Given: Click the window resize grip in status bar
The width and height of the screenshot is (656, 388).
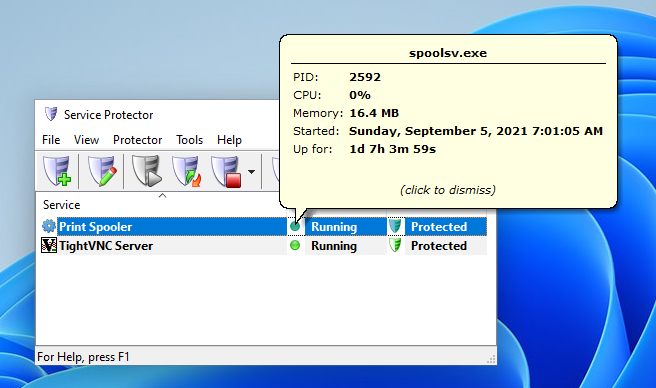Looking at the screenshot, I should [x=491, y=359].
